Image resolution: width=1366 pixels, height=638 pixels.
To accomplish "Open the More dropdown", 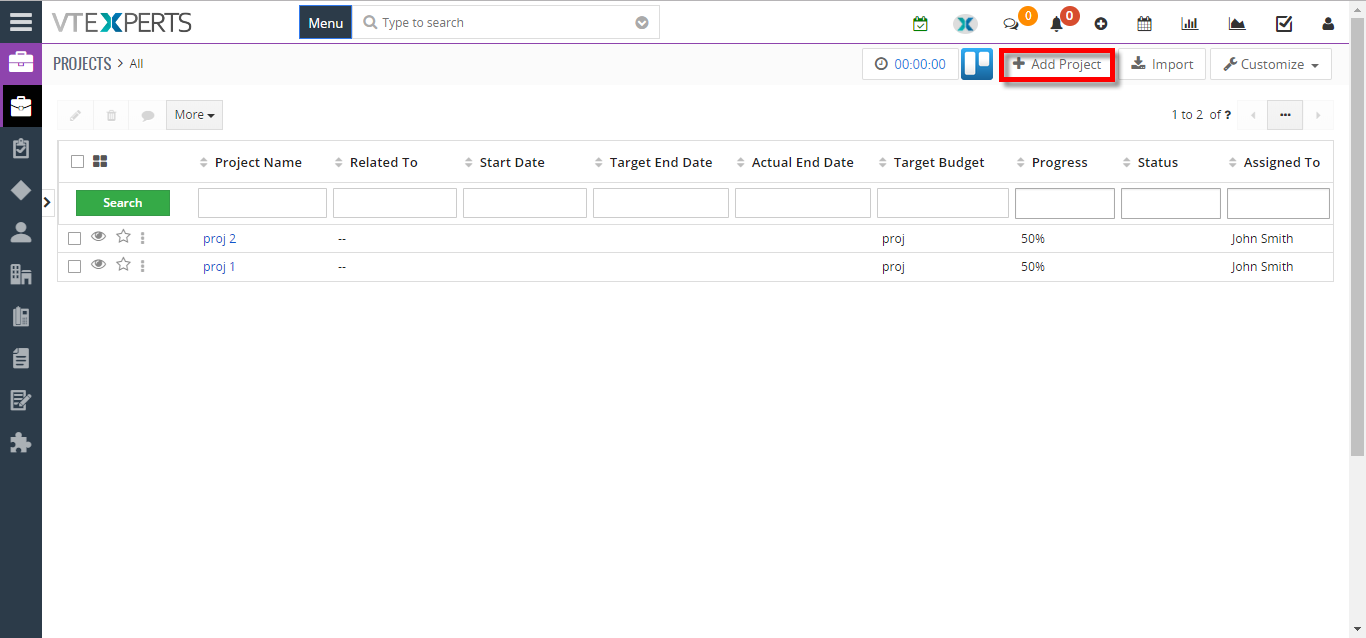I will tap(194, 115).
